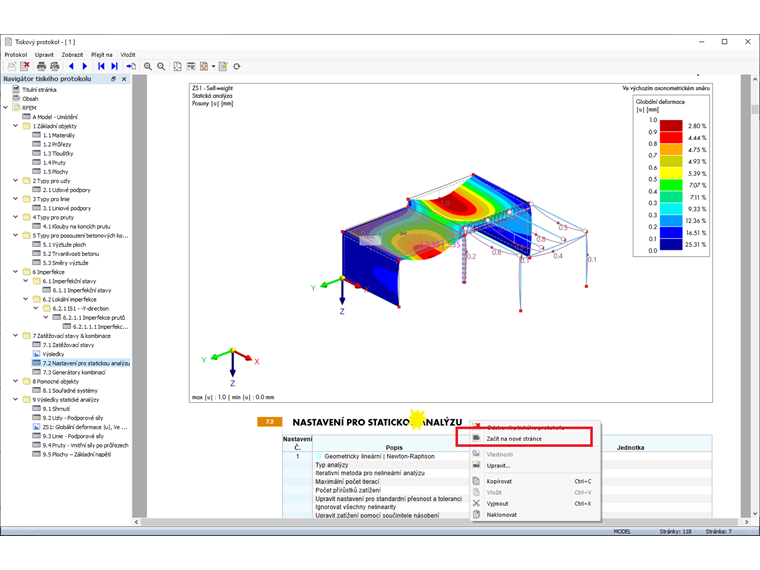
Task: Open the Vložit menu
Action: coord(128,55)
